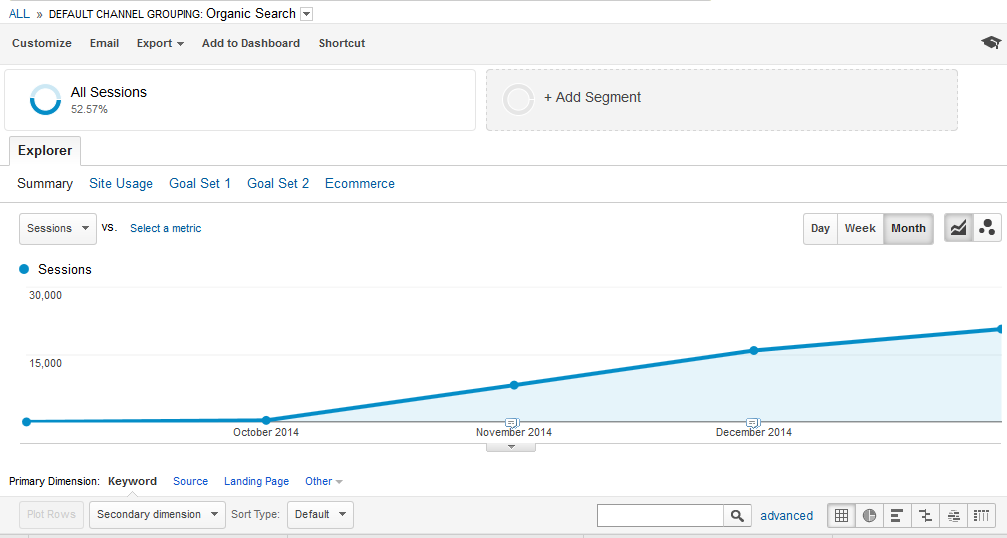Open the Export menu
The height and width of the screenshot is (538, 1007).
[160, 43]
